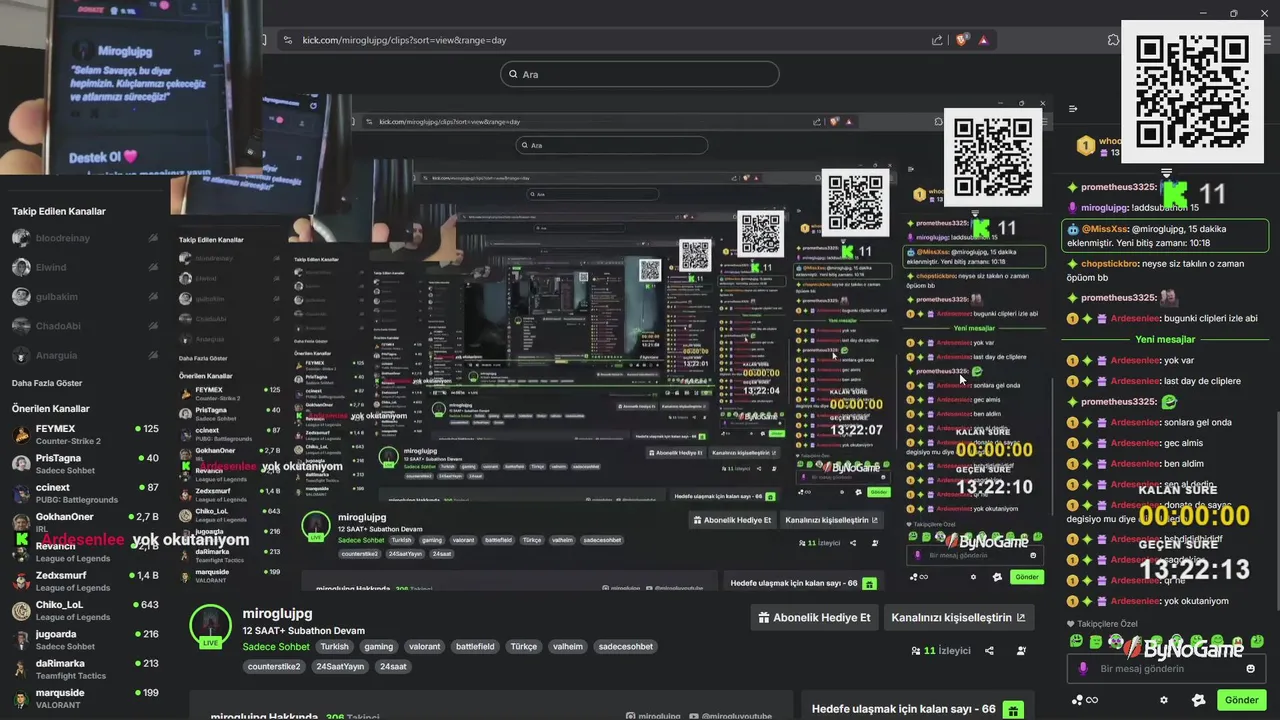1280x720 pixels.
Task: Expand Daha Fazla Göster in outermost sidebar
Action: [47, 383]
